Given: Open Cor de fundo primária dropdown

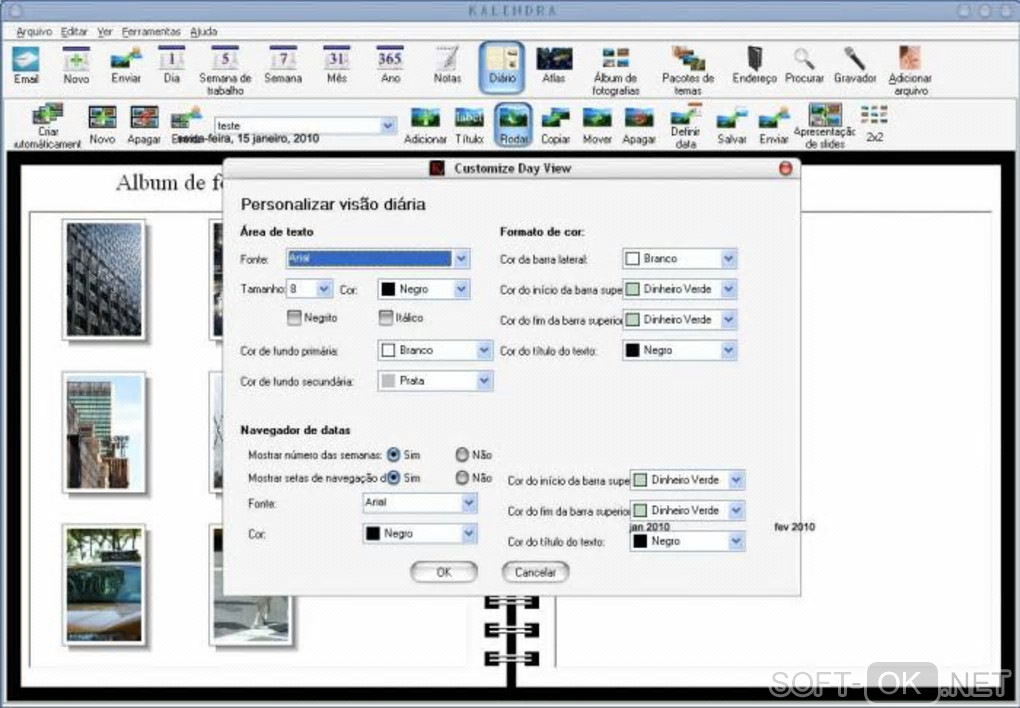Looking at the screenshot, I should (x=484, y=350).
